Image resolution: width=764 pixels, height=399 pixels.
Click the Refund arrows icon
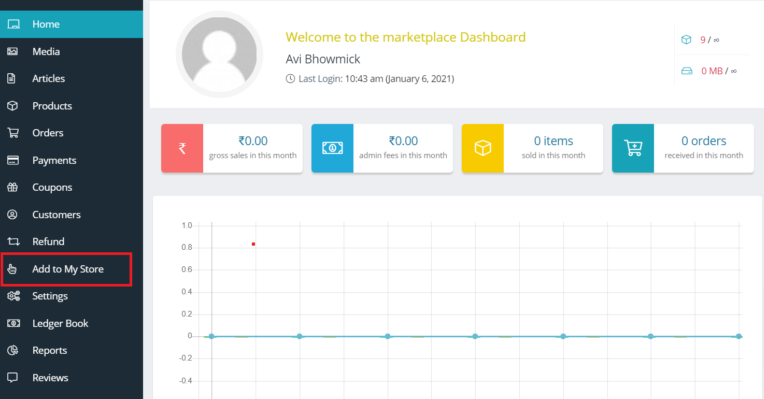13,242
